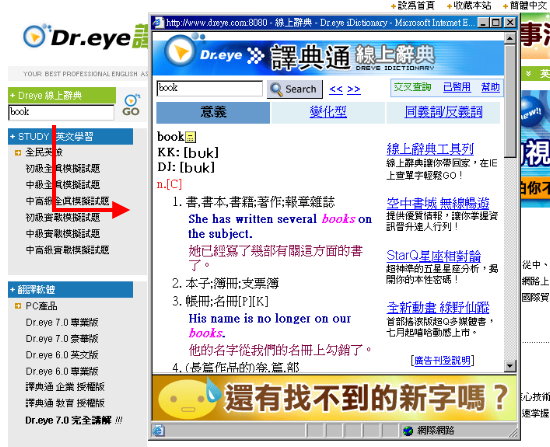
Task: Click the Internet Explorer page icon in title bar
Action: 159,23
